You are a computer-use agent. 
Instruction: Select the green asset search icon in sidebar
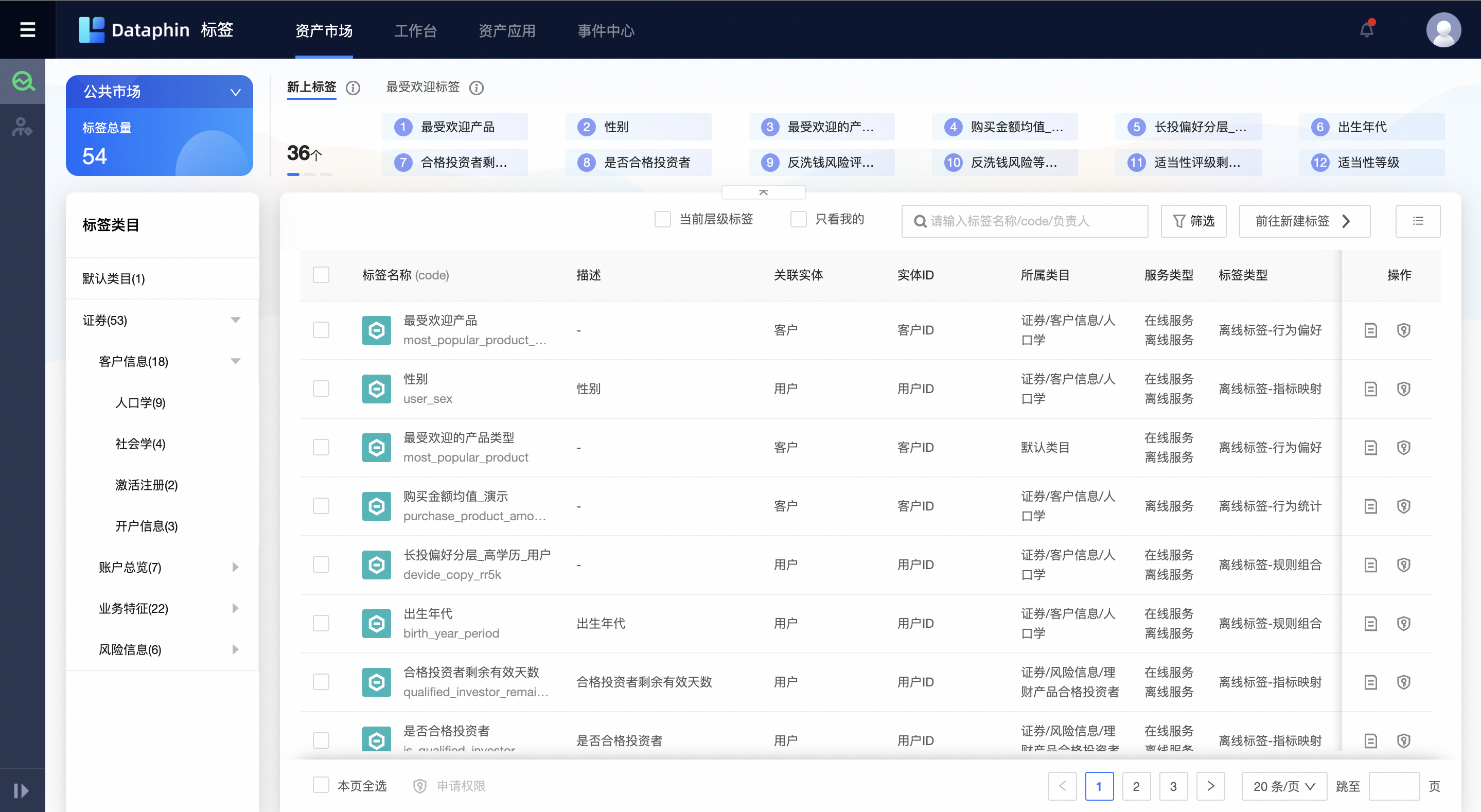23,80
